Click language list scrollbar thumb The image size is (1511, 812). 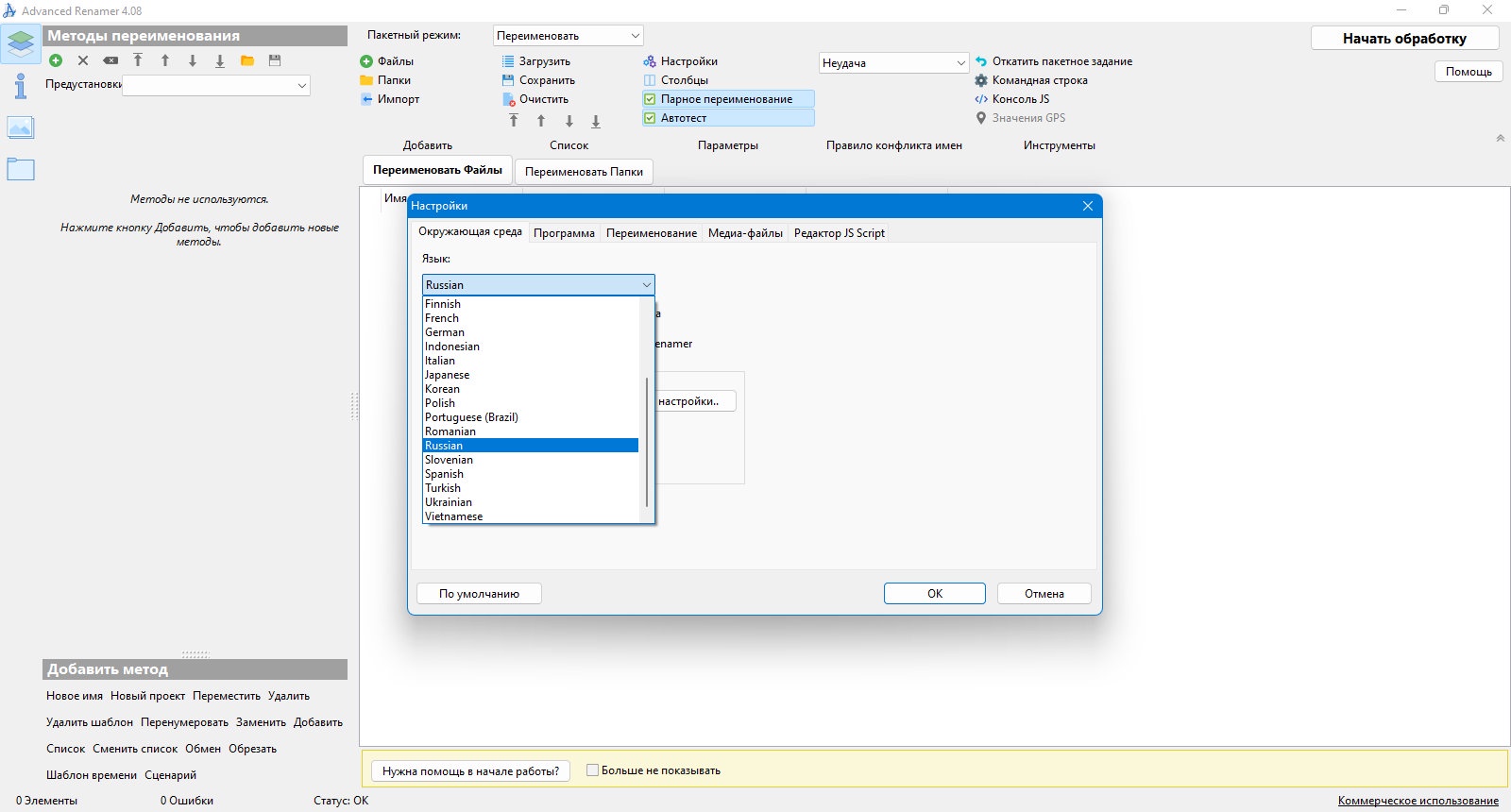tap(647, 442)
